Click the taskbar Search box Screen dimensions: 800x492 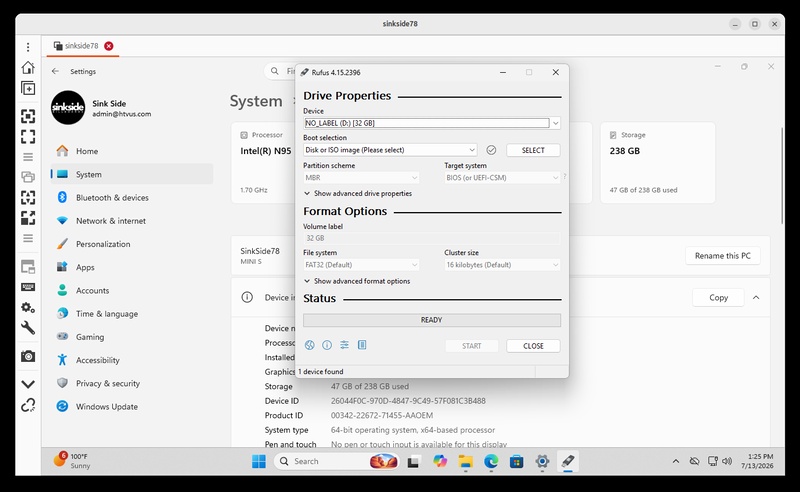click(337, 461)
